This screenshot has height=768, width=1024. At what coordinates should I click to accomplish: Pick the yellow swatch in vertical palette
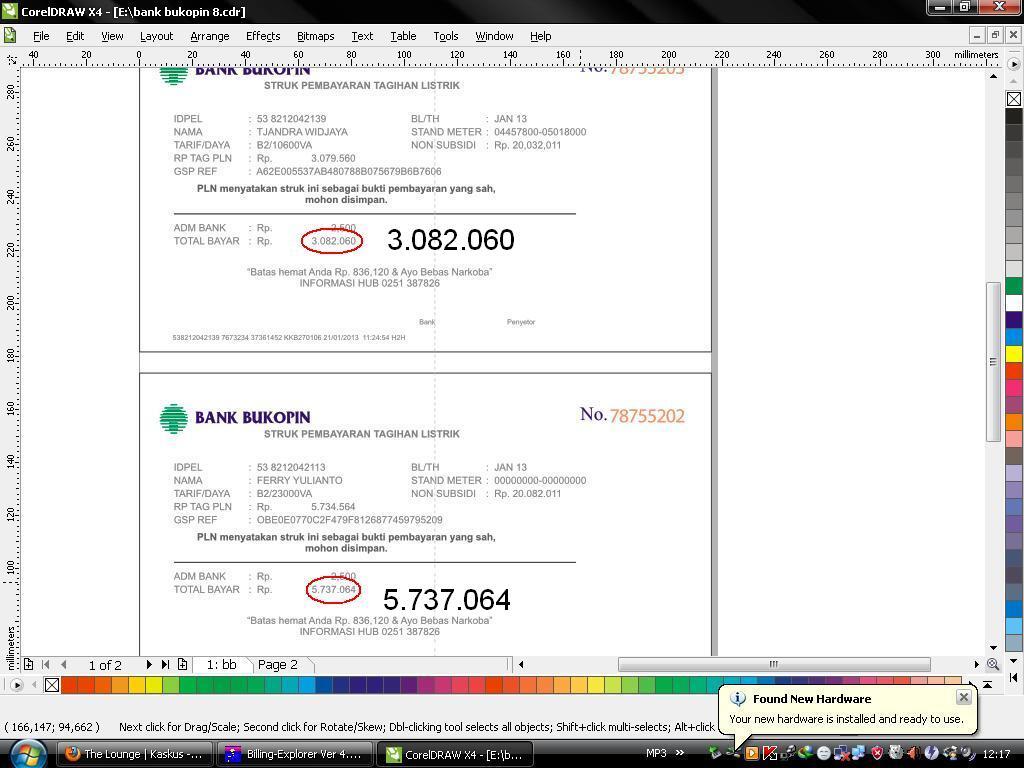pos(1014,353)
